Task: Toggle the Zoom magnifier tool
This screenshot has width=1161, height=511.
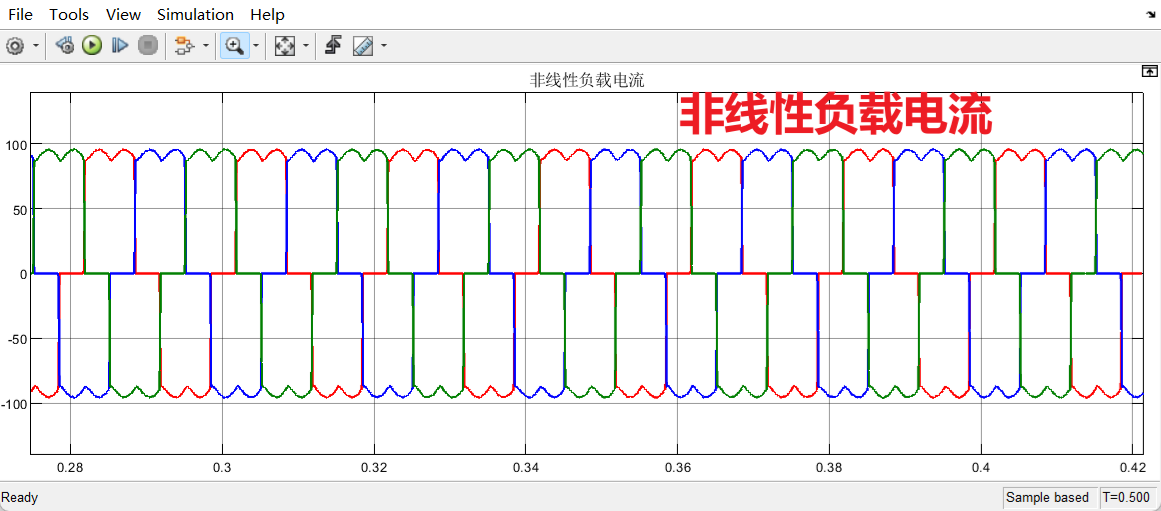Action: 235,46
